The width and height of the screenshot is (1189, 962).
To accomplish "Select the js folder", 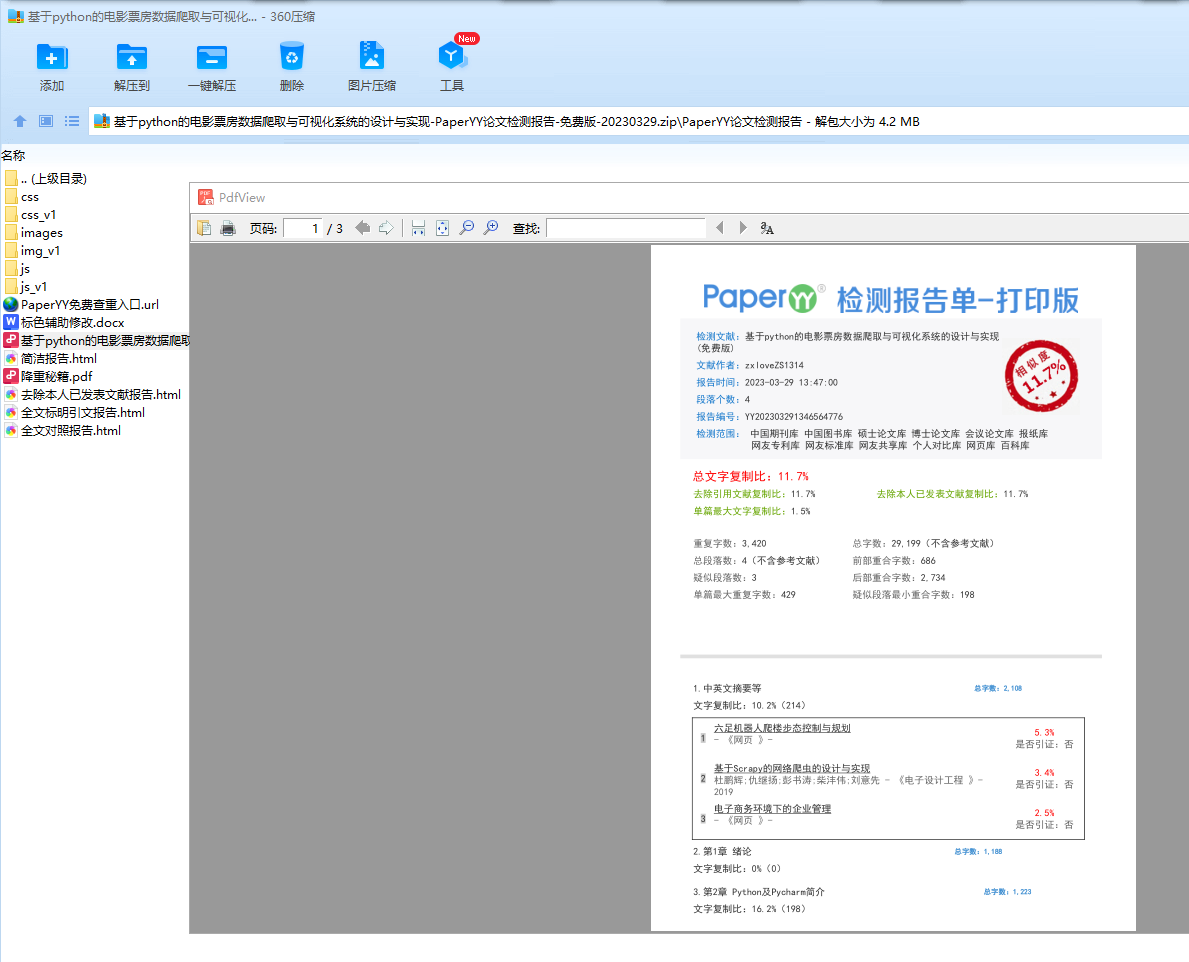I will pyautogui.click(x=17, y=269).
